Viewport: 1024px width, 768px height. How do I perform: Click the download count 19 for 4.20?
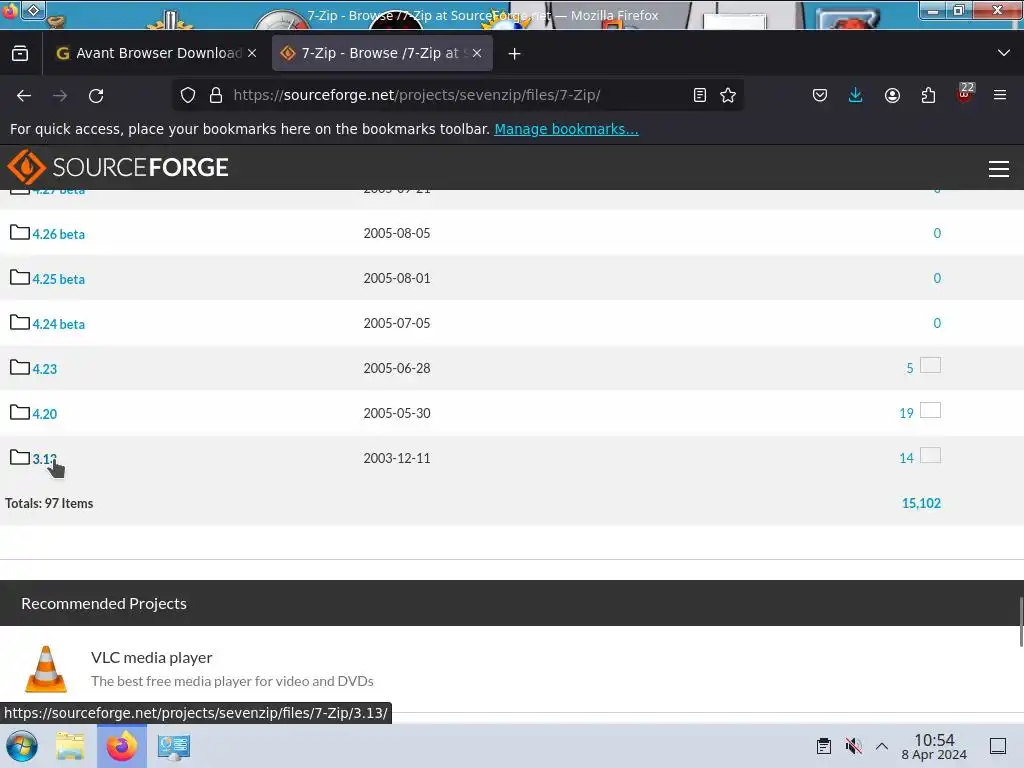tap(906, 413)
